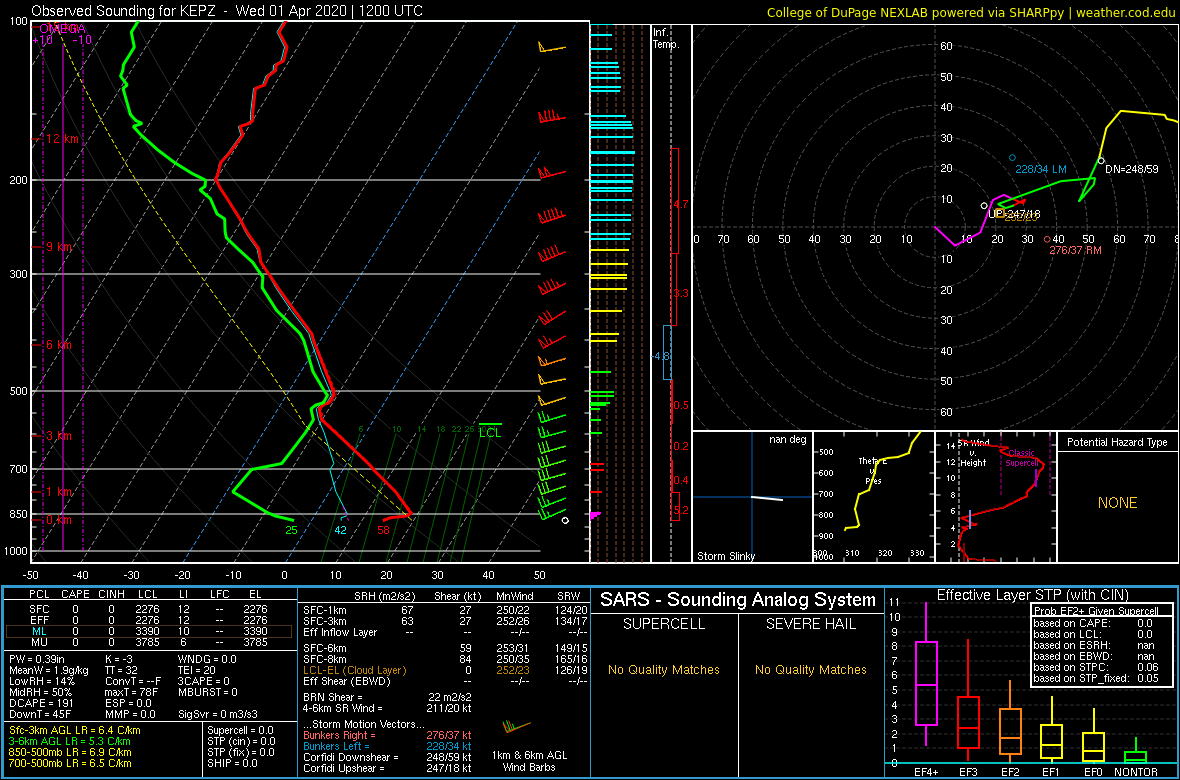Click the 'DN=248/59' hodograph label
Image resolution: width=1180 pixels, height=780 pixels.
1131,169
